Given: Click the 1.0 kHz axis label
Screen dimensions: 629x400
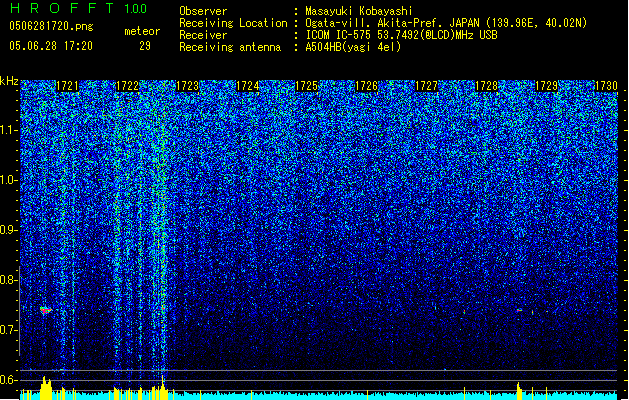Looking at the screenshot, I should pos(8,180).
